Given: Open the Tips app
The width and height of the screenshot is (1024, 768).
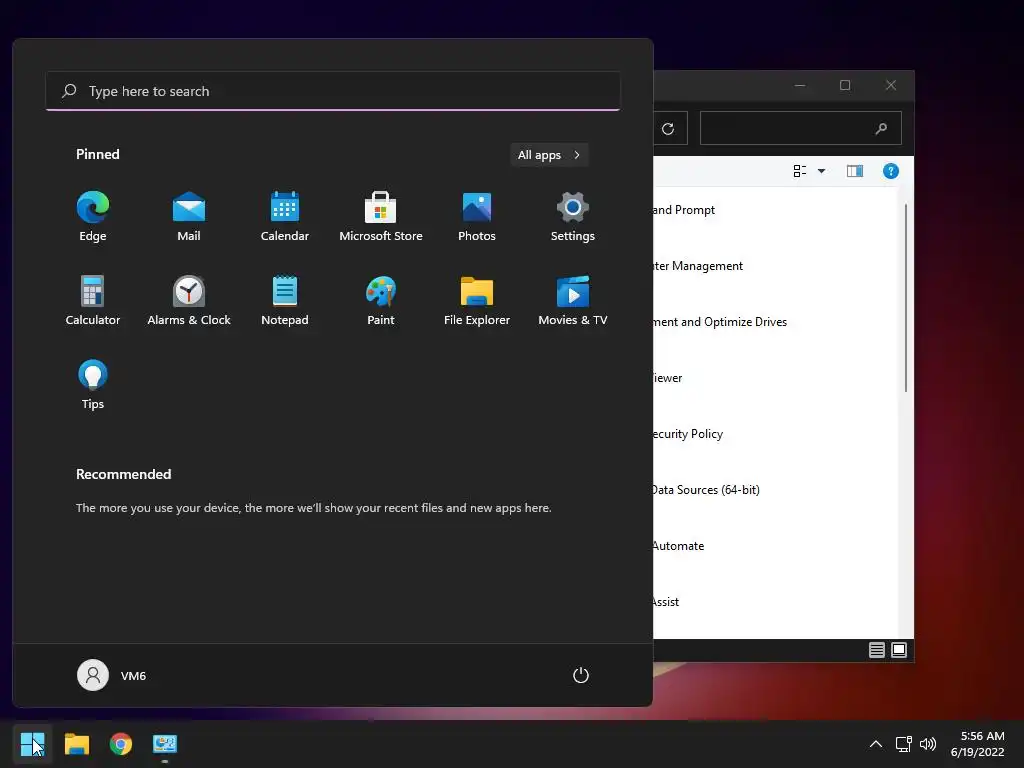Looking at the screenshot, I should point(93,385).
